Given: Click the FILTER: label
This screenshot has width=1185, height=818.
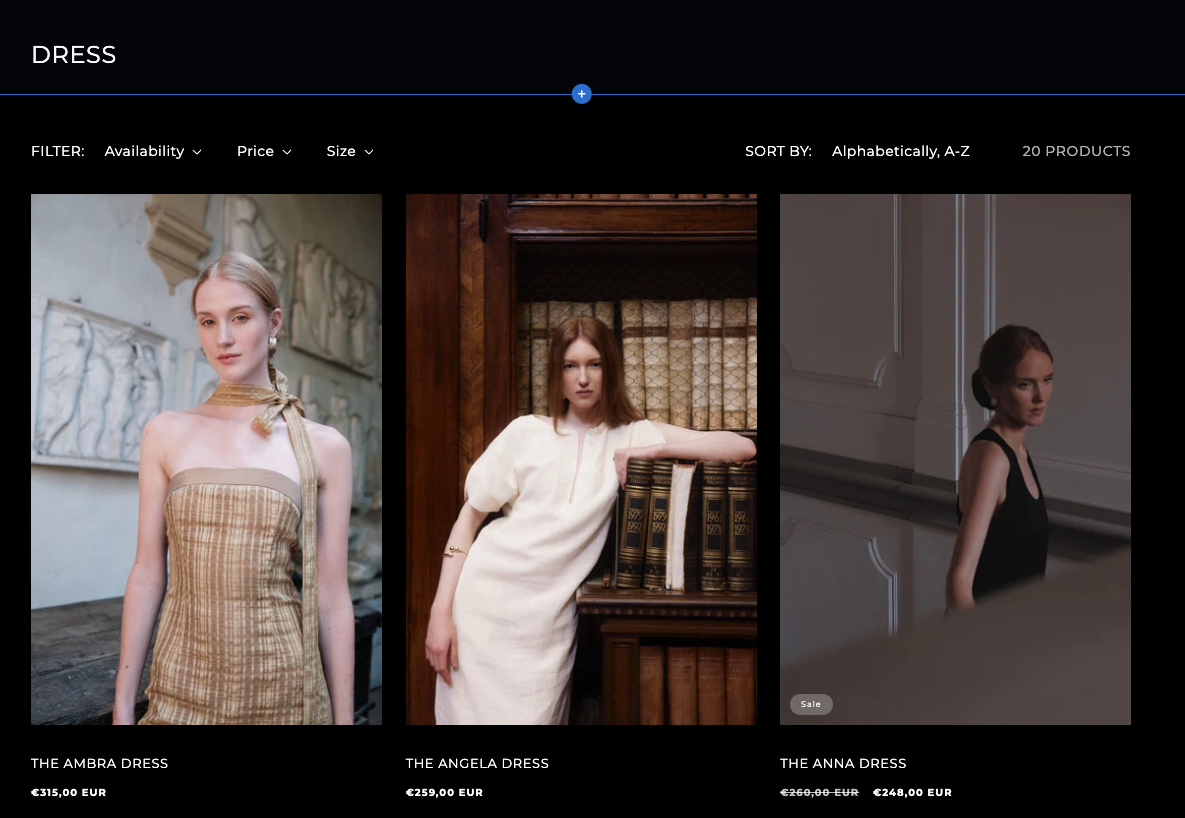Looking at the screenshot, I should pyautogui.click(x=58, y=151).
